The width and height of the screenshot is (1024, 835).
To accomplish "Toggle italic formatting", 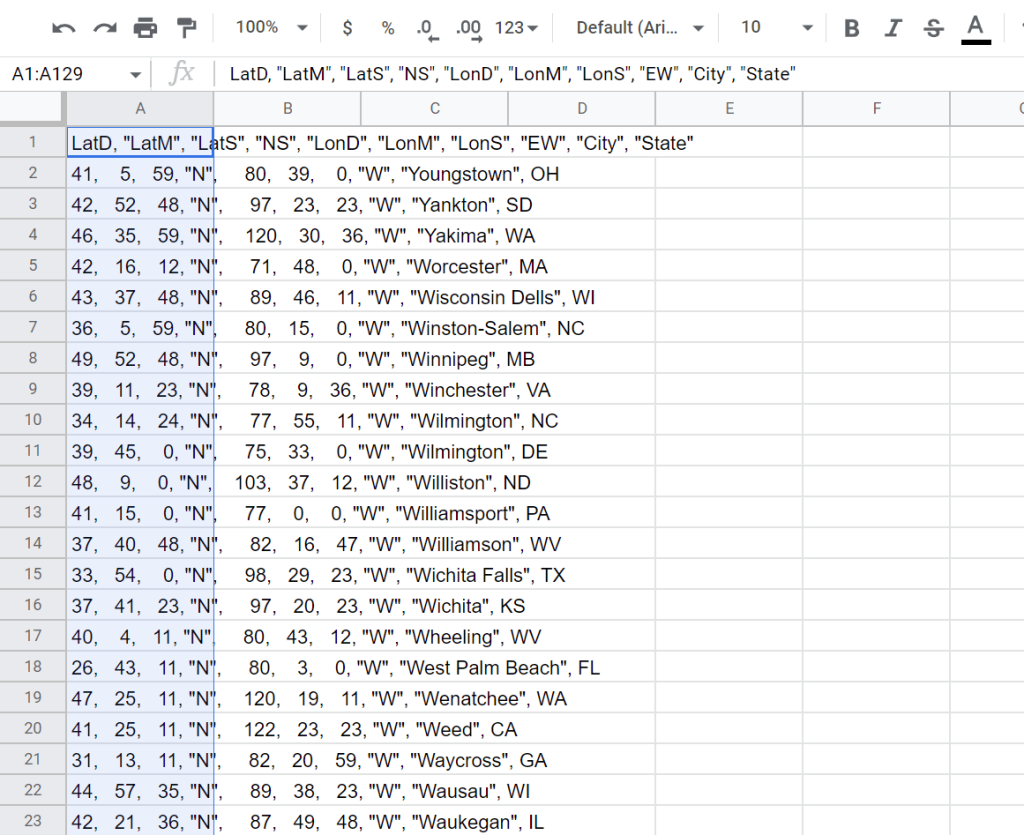I will coord(892,28).
